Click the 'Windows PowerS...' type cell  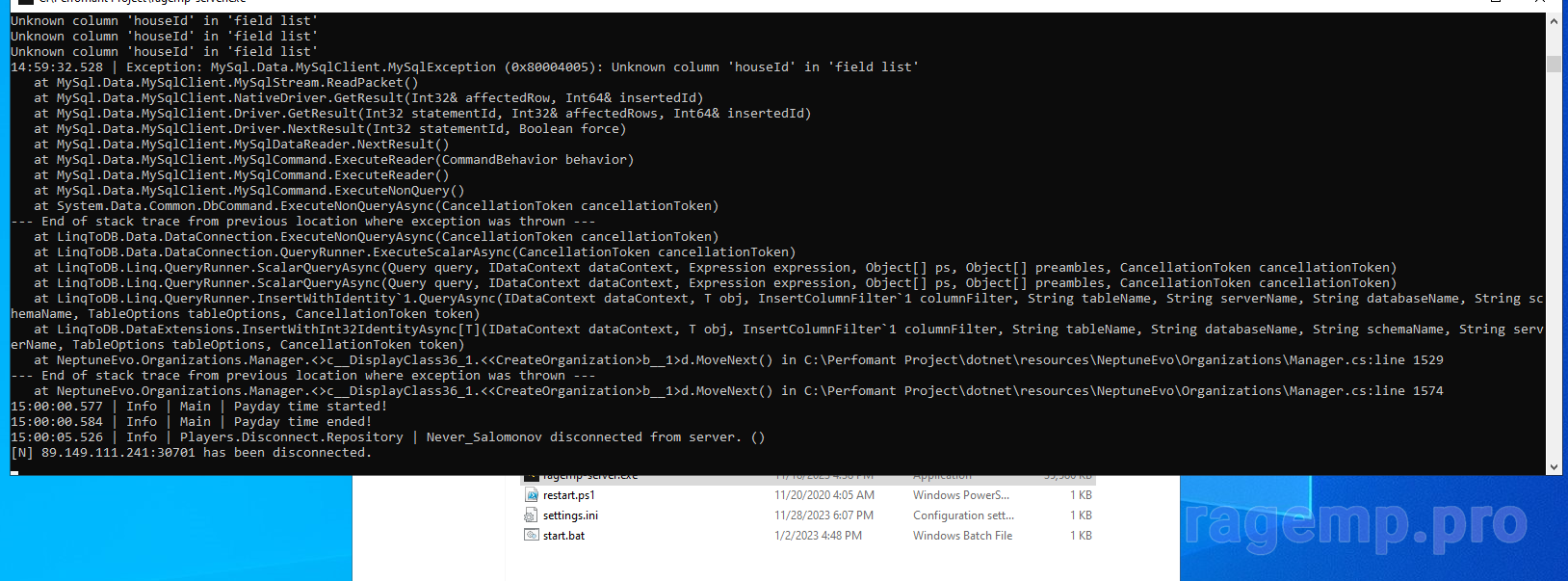click(961, 495)
